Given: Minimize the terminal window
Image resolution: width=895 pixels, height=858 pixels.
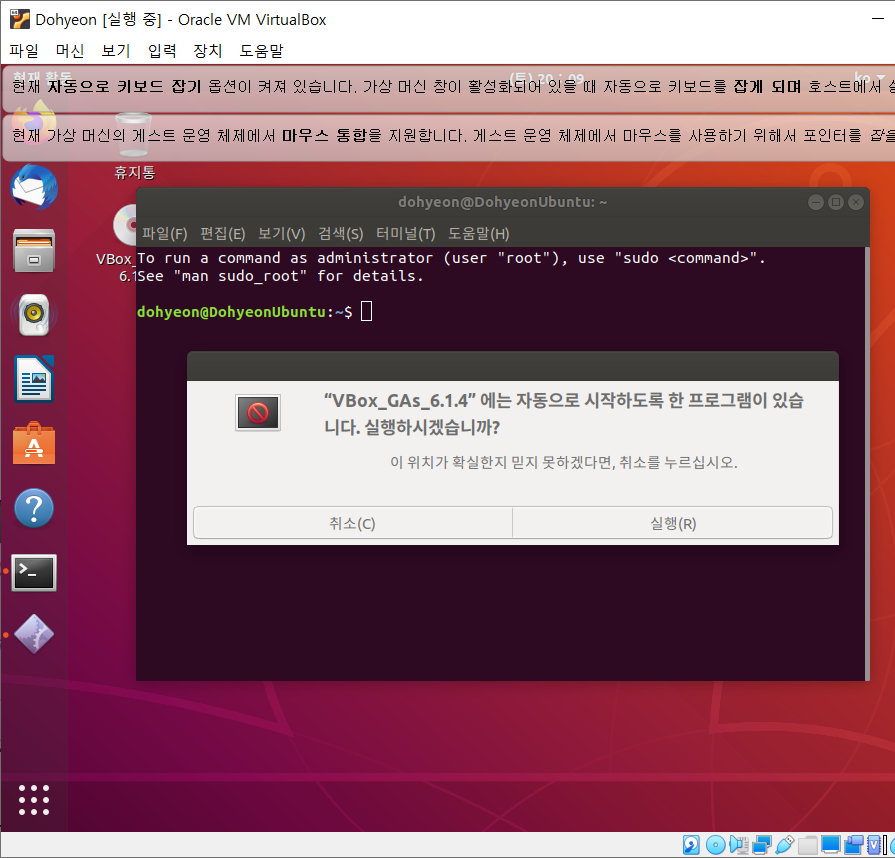Looking at the screenshot, I should [x=816, y=202].
